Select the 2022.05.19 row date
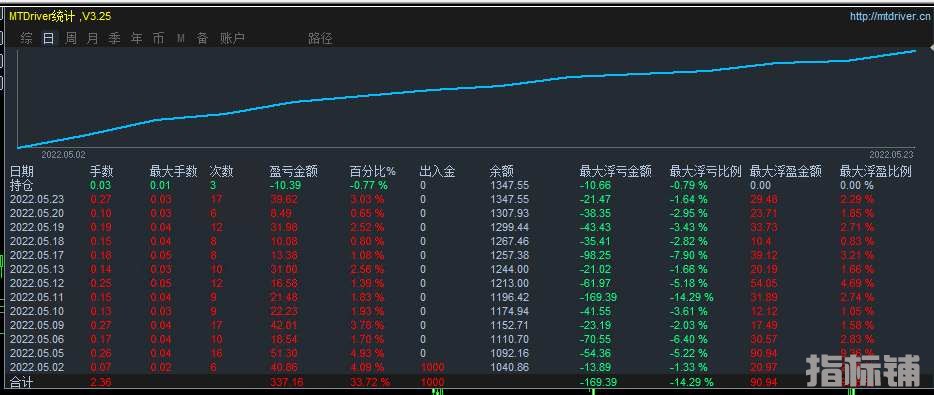 [37, 228]
